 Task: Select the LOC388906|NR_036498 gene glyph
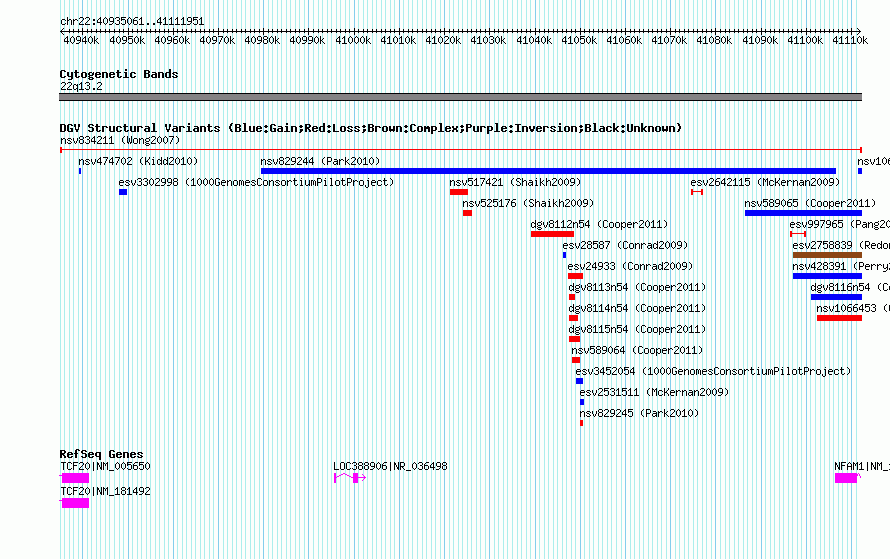pos(350,478)
